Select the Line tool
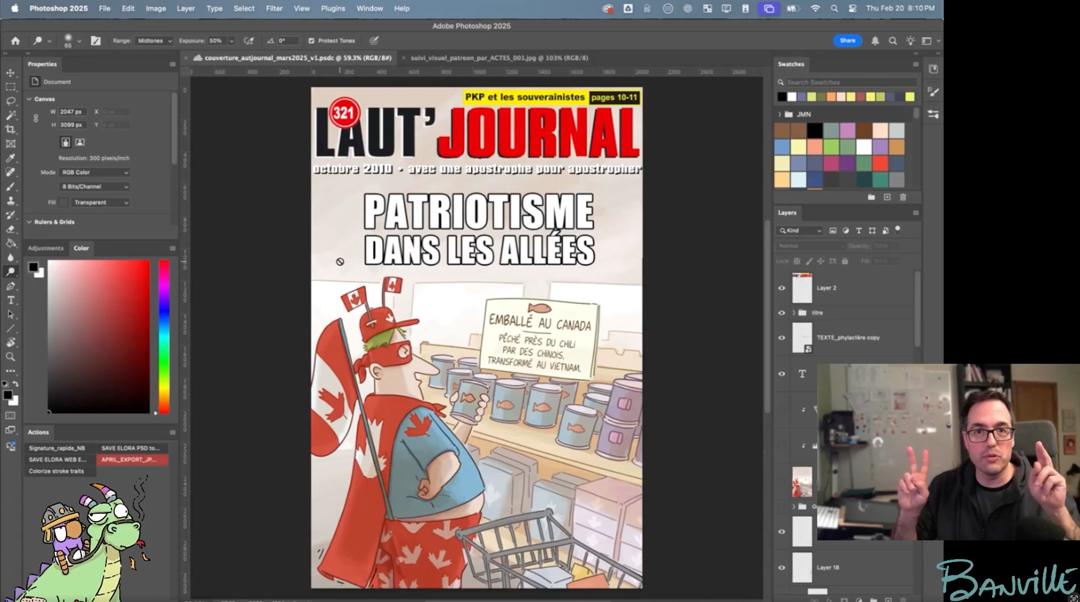Image resolution: width=1080 pixels, height=602 pixels. coord(10,329)
